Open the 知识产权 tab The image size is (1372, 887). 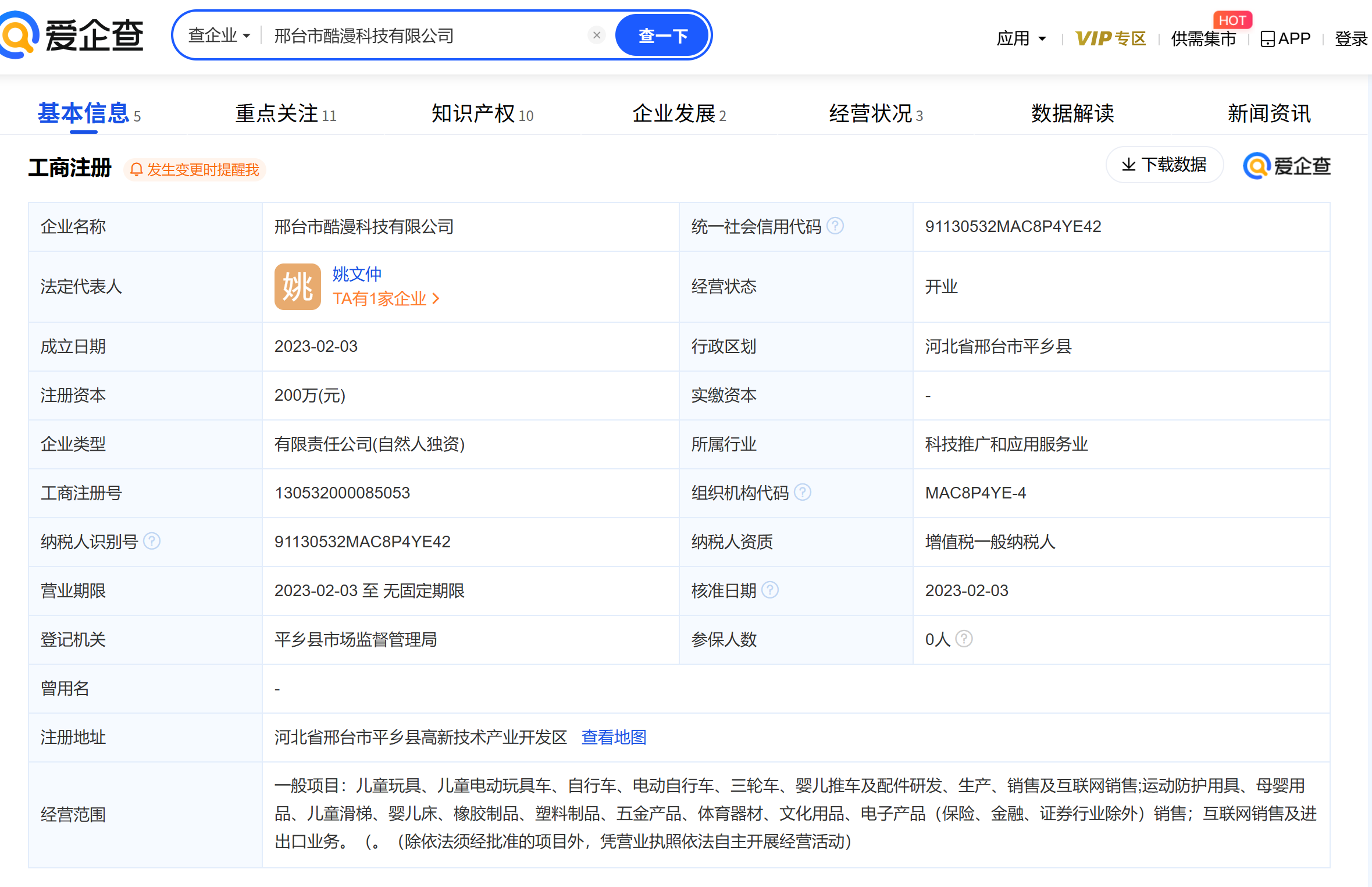click(482, 113)
